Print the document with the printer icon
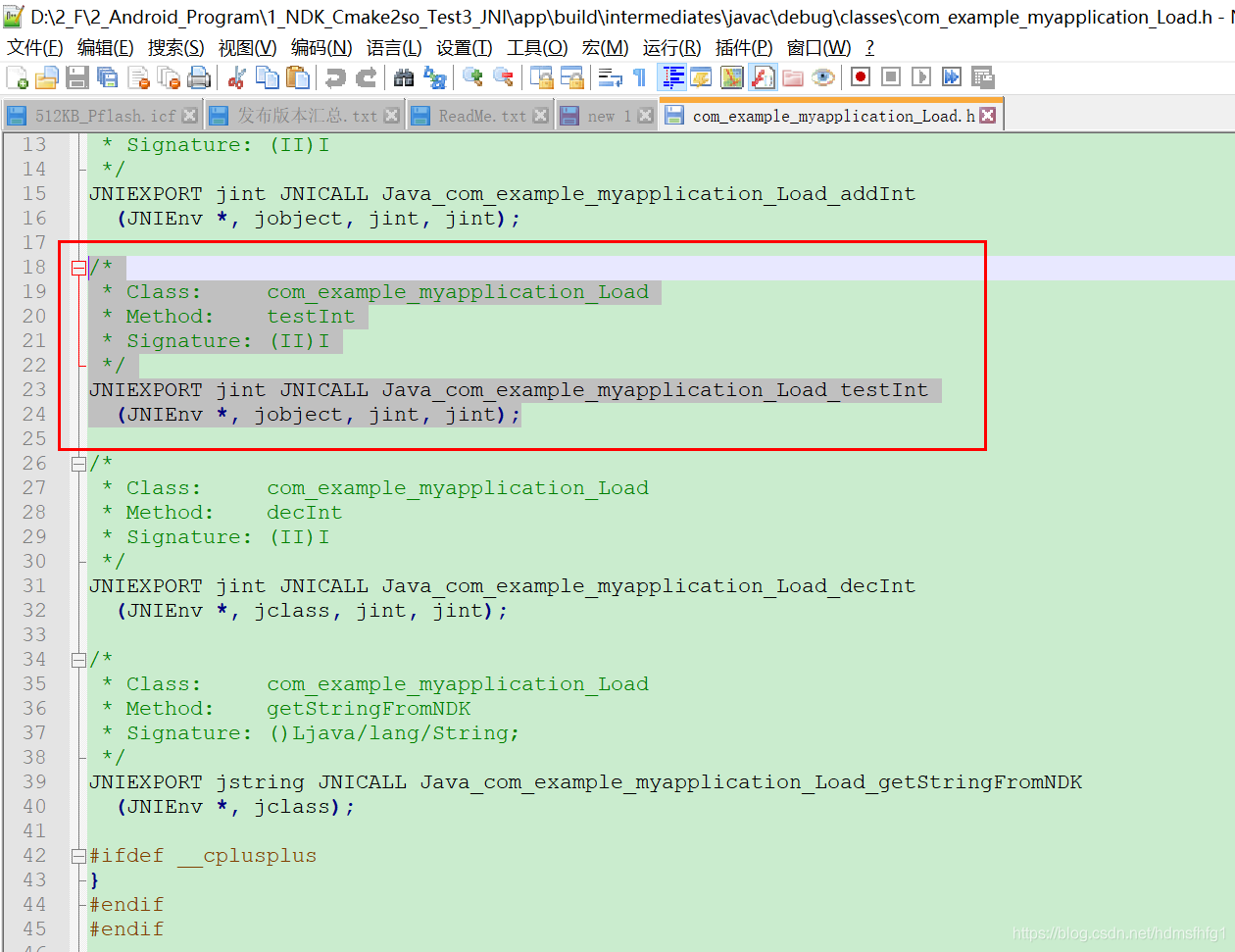Viewport: 1235px width, 952px height. 199,77
